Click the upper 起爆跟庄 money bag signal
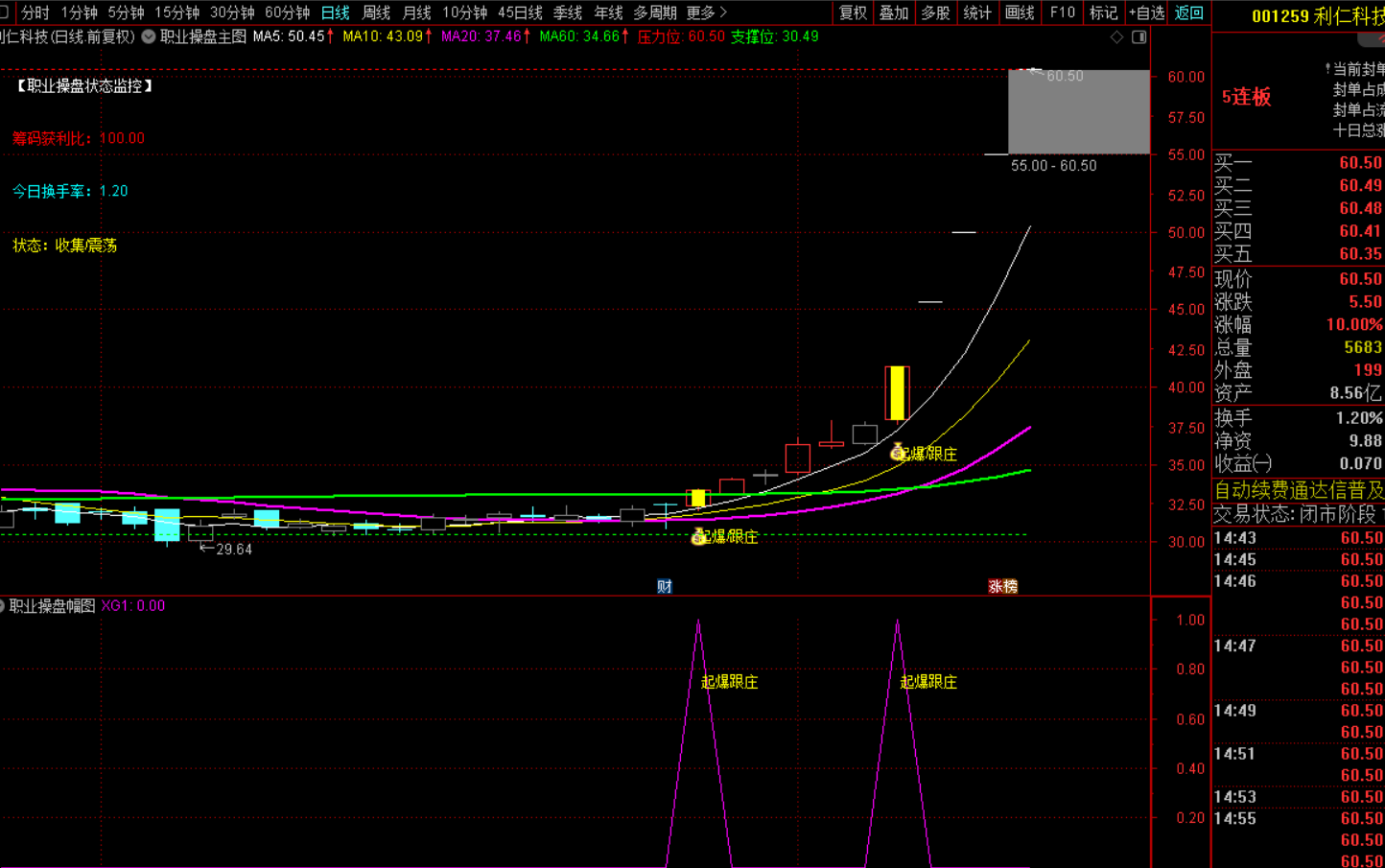1385x868 pixels. (x=898, y=452)
